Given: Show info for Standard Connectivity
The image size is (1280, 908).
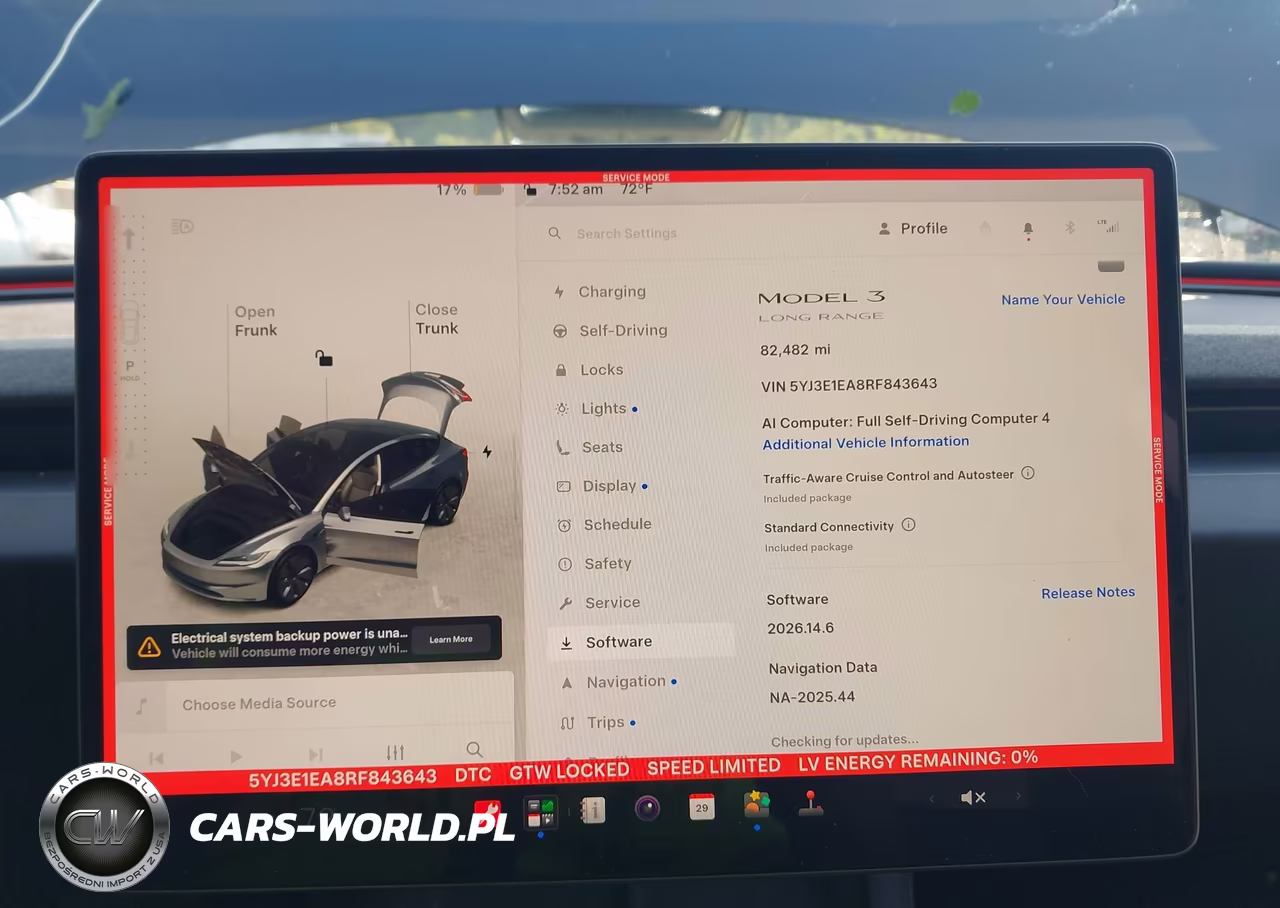Looking at the screenshot, I should pyautogui.click(x=908, y=524).
